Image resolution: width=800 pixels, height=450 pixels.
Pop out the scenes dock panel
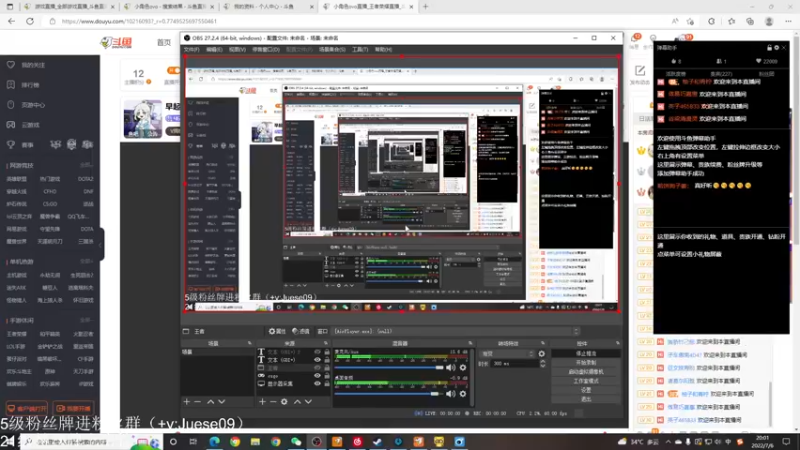(249, 343)
